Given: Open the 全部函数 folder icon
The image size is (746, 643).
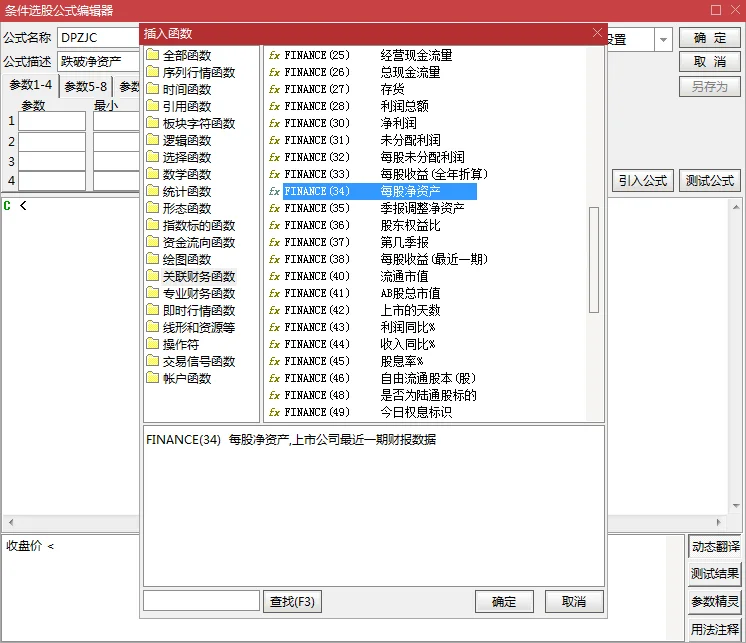Looking at the screenshot, I should tap(152, 55).
